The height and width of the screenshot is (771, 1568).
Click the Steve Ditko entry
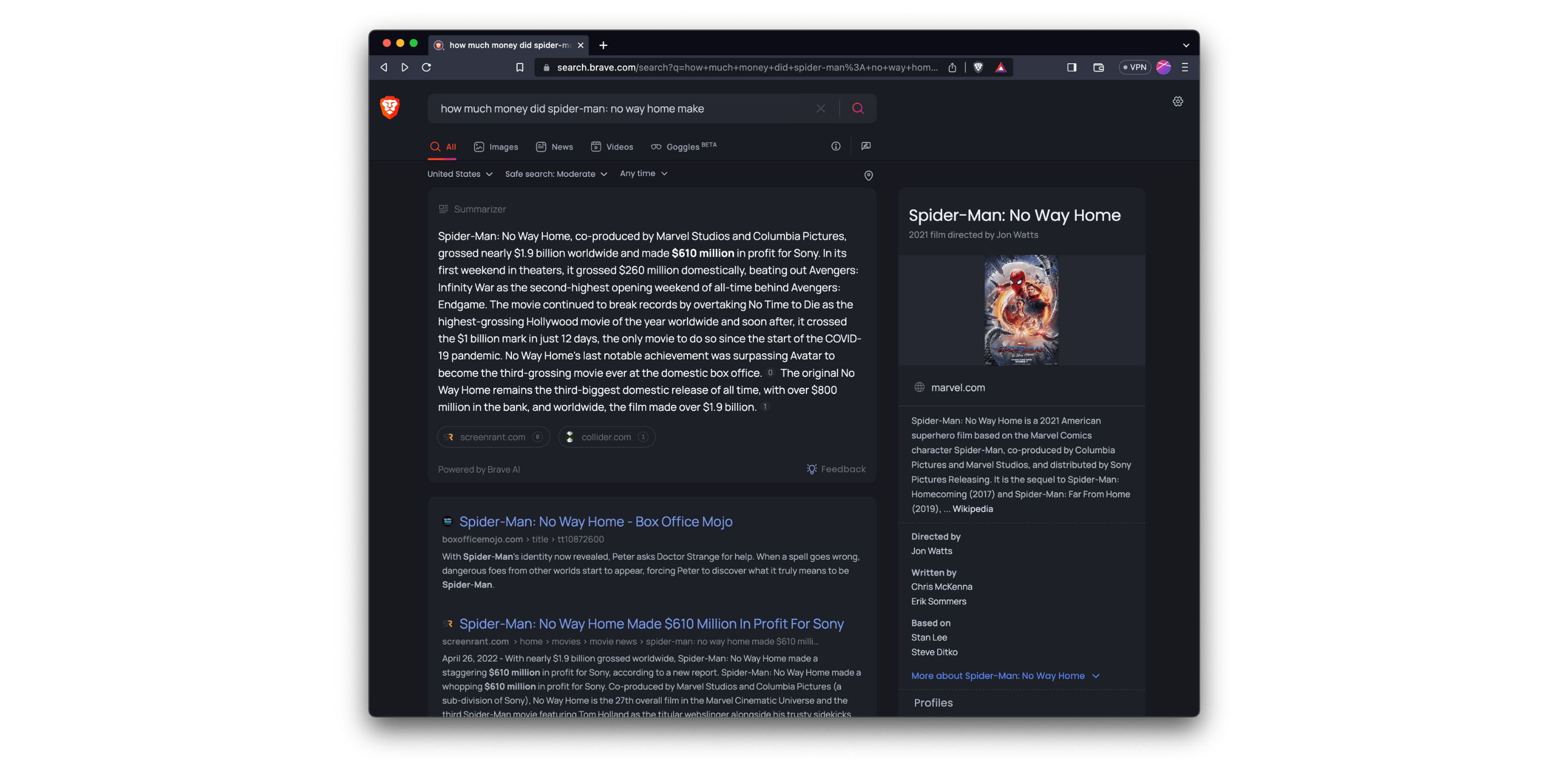(x=934, y=652)
